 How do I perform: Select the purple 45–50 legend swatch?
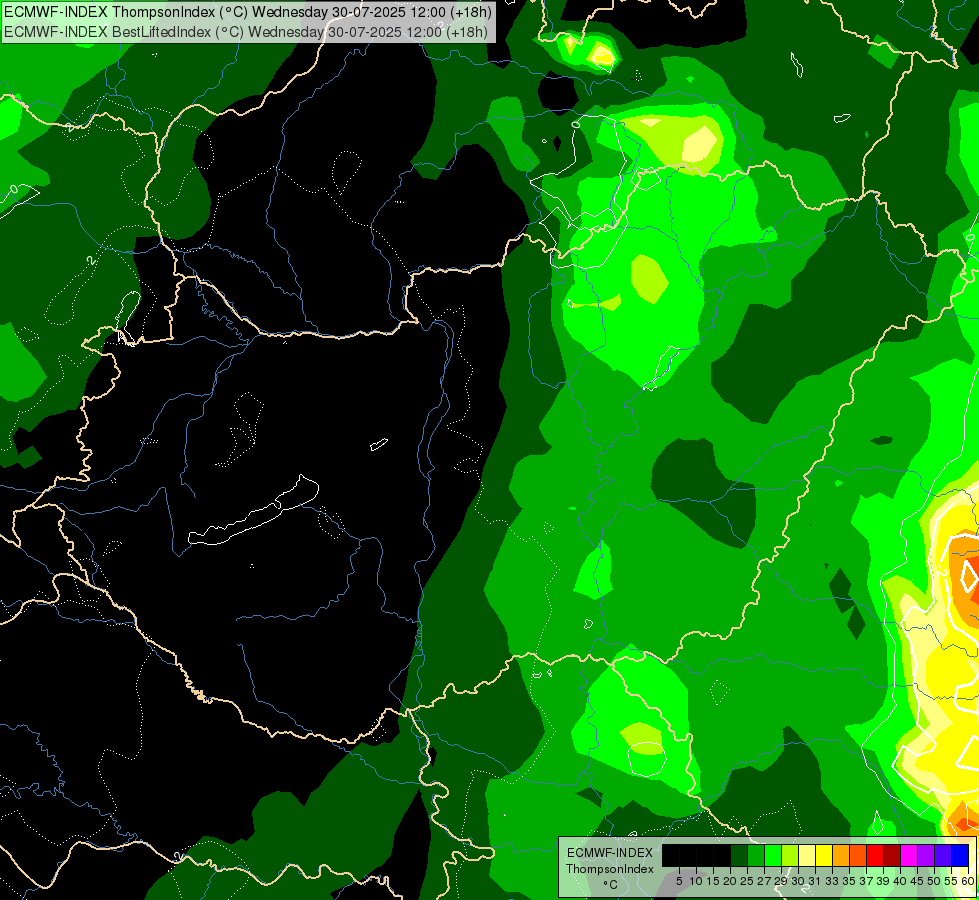pos(926,855)
